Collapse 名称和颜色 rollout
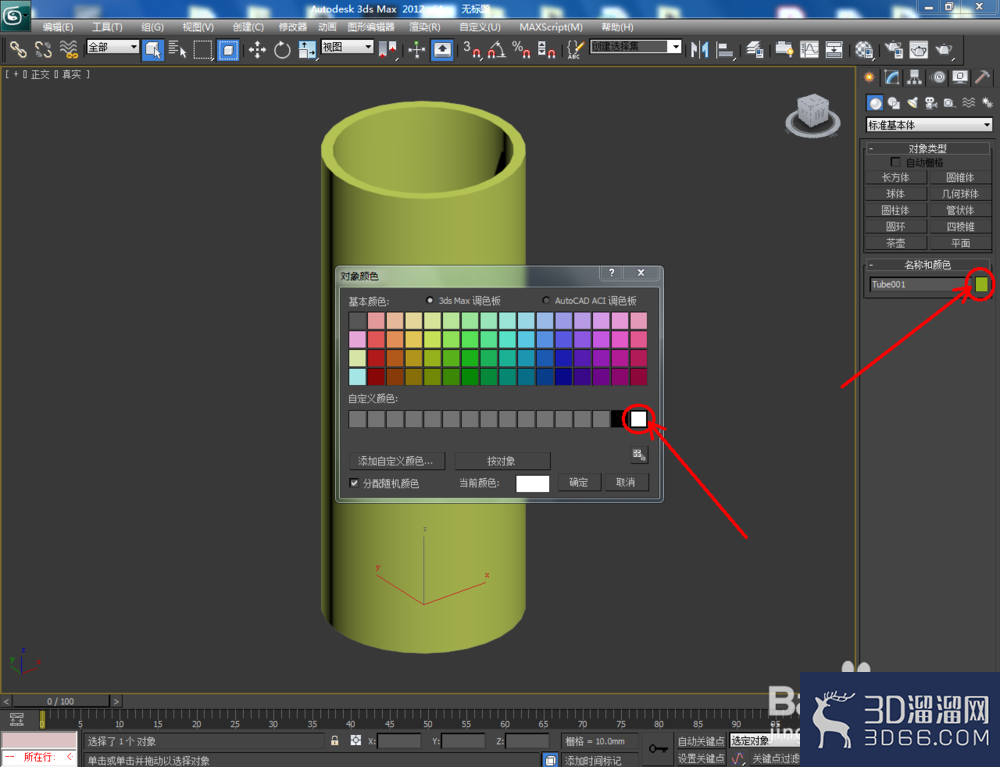The width and height of the screenshot is (1000, 767). (x=928, y=265)
